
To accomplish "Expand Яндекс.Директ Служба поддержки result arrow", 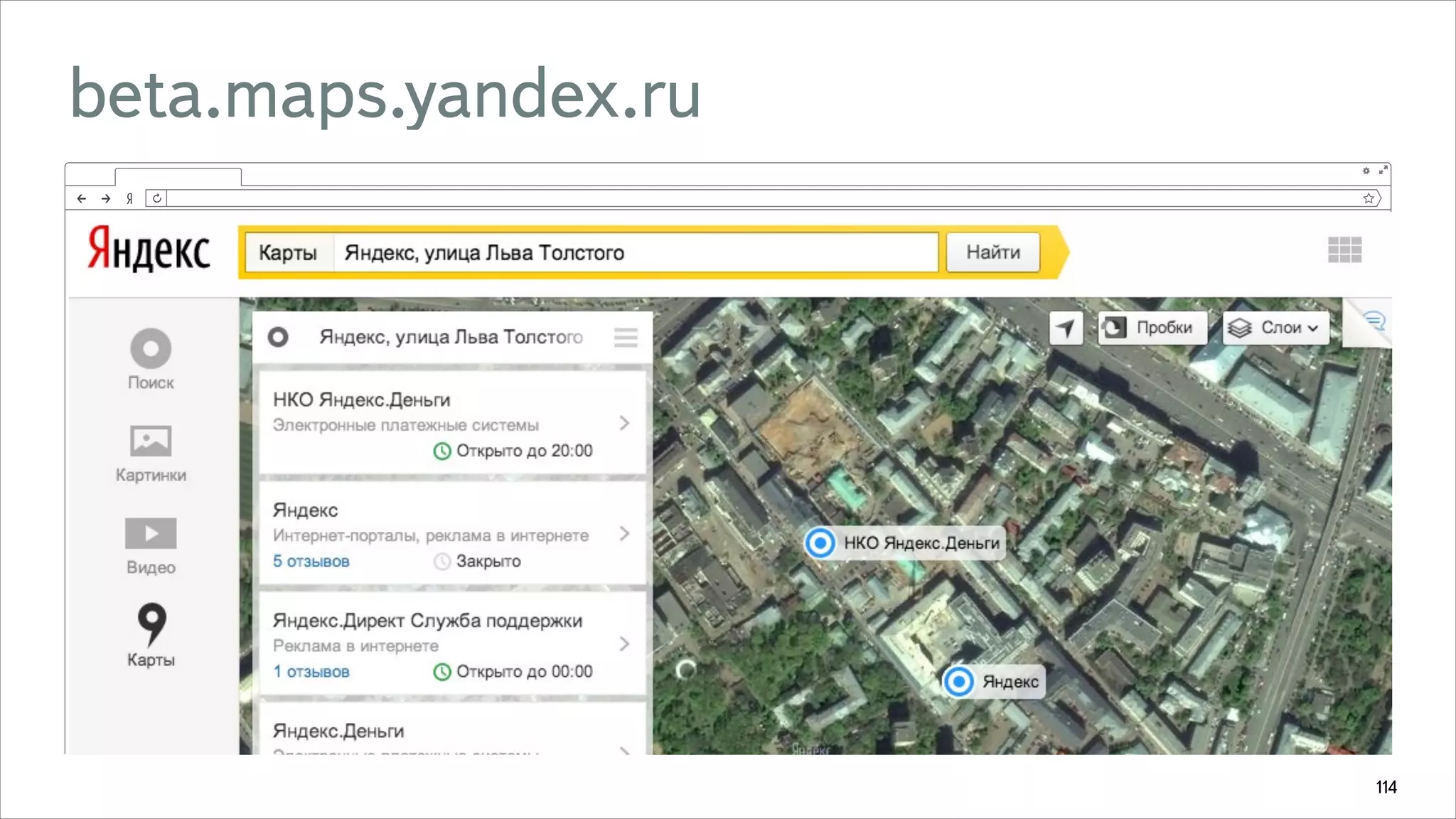I will pyautogui.click(x=624, y=644).
